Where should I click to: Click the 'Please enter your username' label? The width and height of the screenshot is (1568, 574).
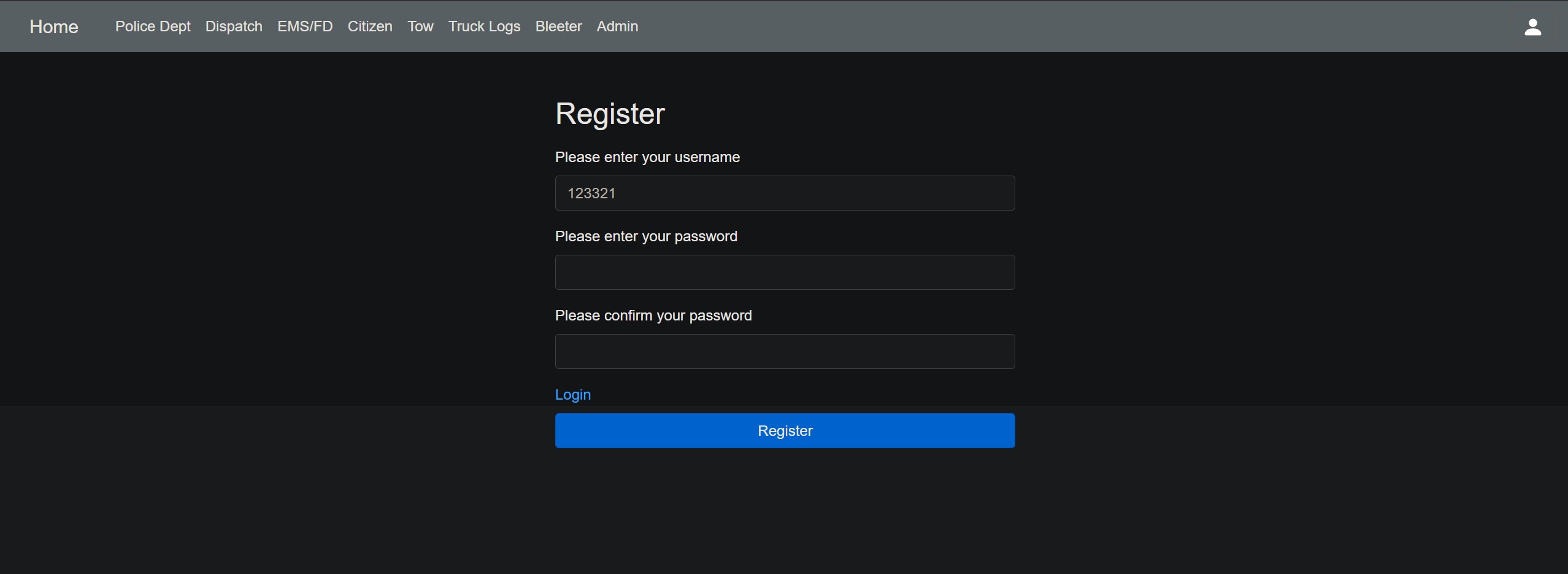(647, 157)
